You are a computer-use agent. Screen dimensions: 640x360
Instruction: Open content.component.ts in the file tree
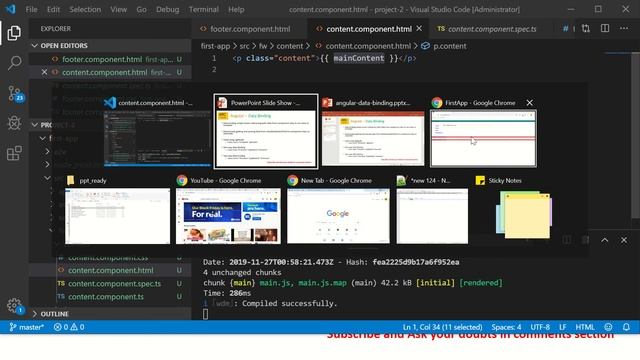coord(110,297)
